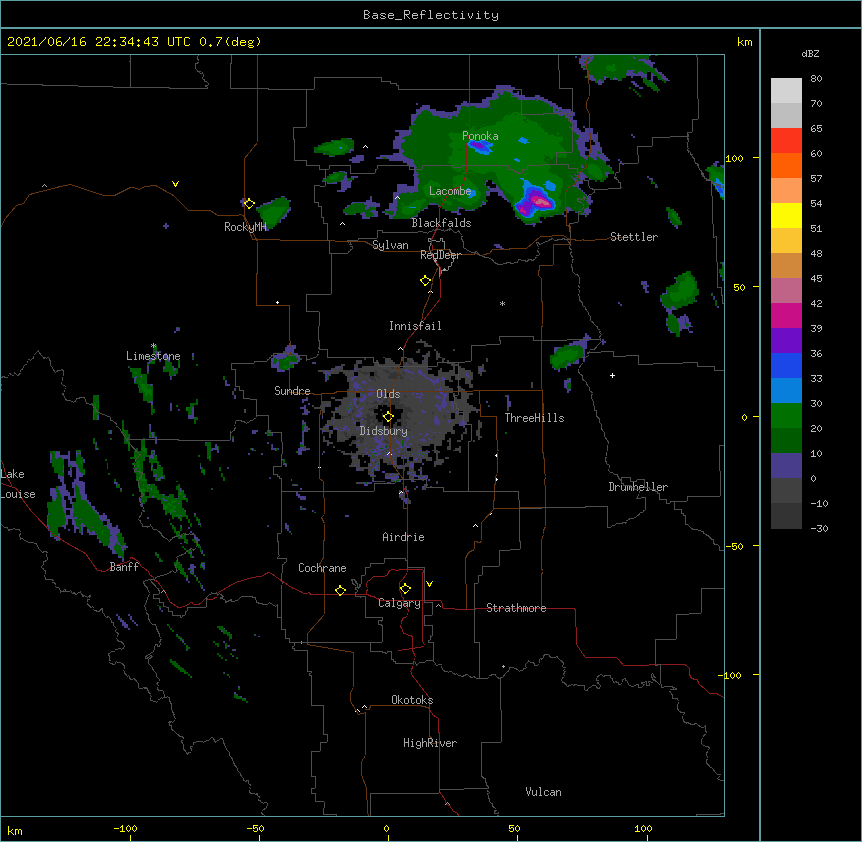Click the RockyMH label
The width and height of the screenshot is (862, 842).
[245, 227]
